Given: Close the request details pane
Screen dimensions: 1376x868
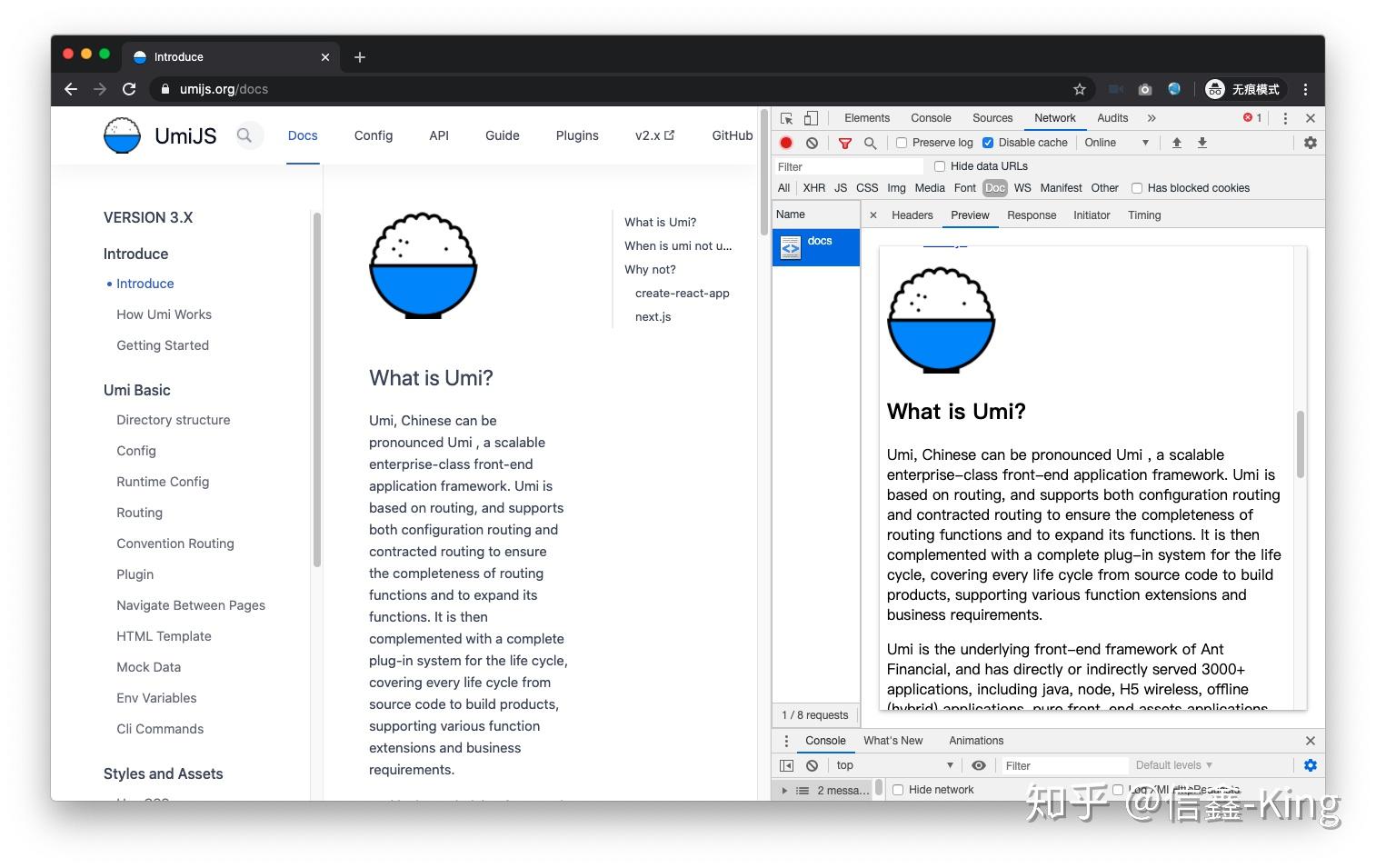Looking at the screenshot, I should click(x=873, y=215).
